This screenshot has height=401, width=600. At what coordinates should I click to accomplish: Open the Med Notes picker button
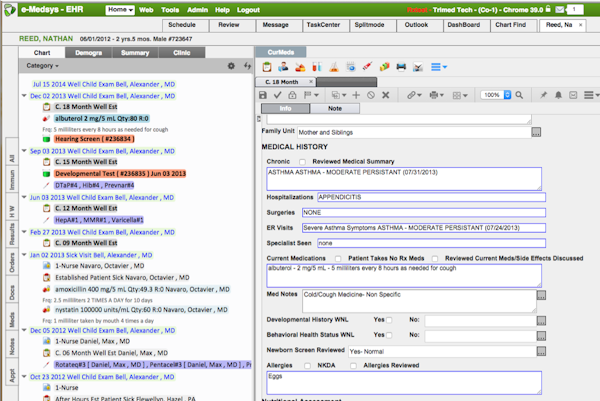coord(541,295)
